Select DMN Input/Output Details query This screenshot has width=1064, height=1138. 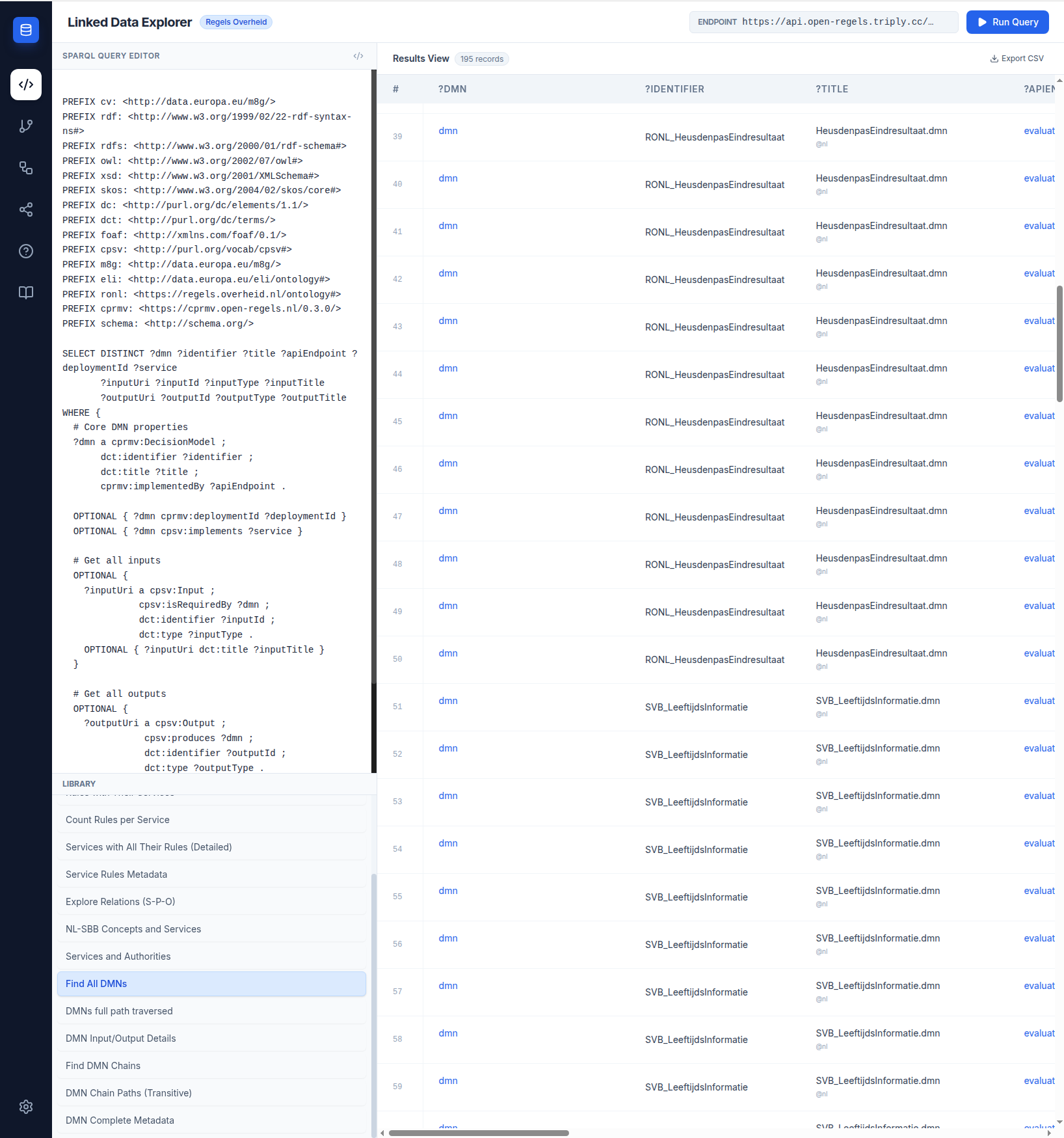[211, 1038]
